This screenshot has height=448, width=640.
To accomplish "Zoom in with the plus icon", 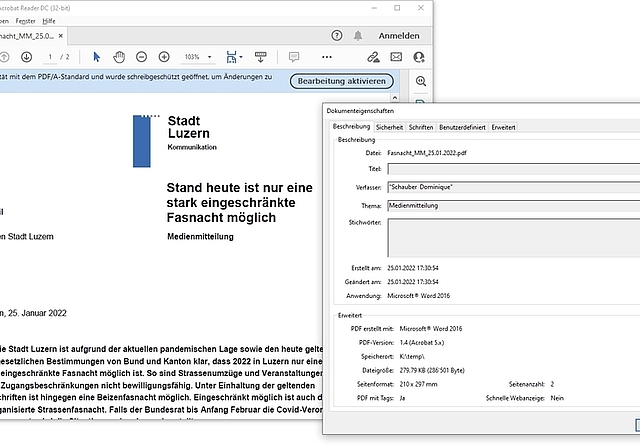I will [x=164, y=57].
